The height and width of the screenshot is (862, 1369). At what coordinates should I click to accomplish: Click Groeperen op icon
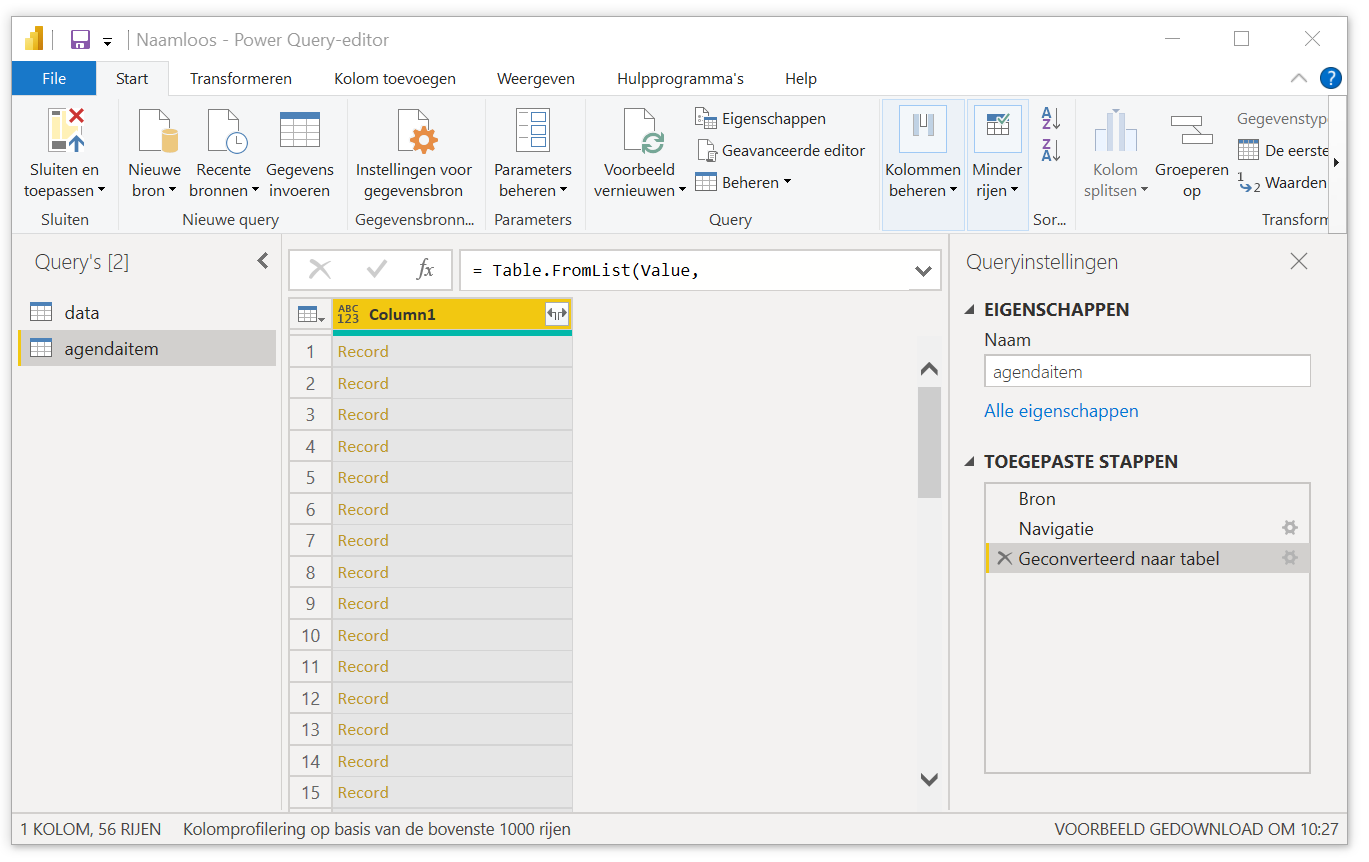1191,131
